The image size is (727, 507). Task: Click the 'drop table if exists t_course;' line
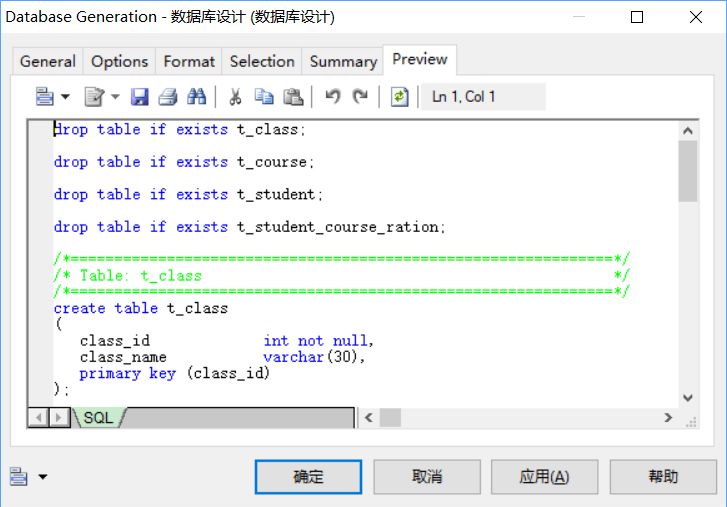[184, 162]
